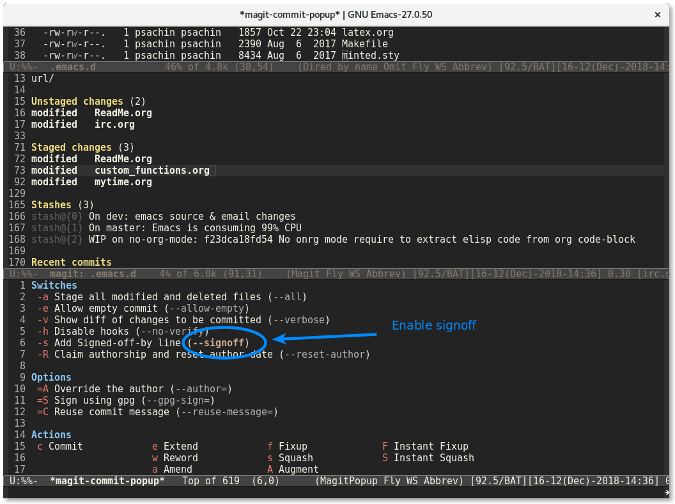This screenshot has height=504, width=675.
Task: Collapse the Unstaged changes section
Action: tap(78, 102)
